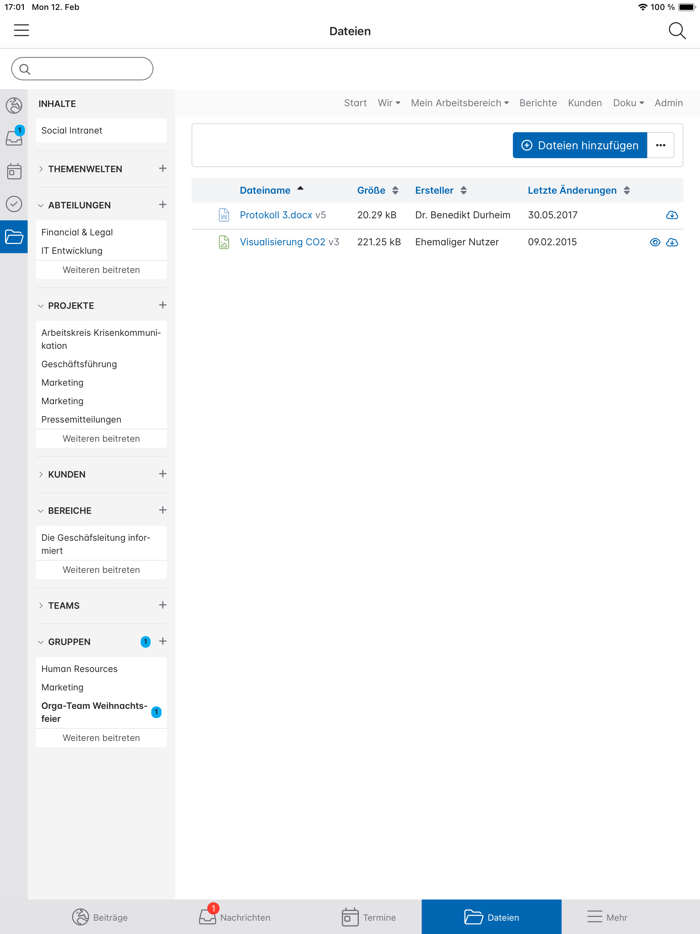
Task: Open Admin in top navigation
Action: coord(668,103)
